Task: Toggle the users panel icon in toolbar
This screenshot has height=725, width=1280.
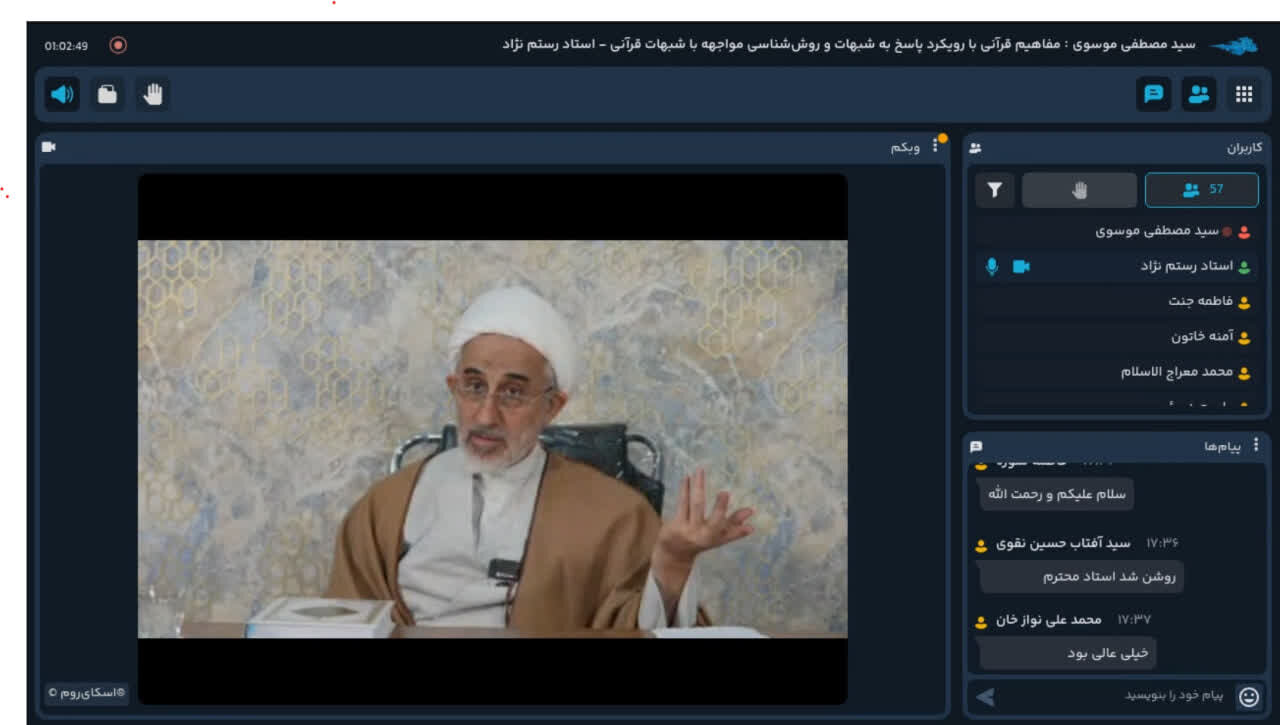Action: click(x=1198, y=95)
